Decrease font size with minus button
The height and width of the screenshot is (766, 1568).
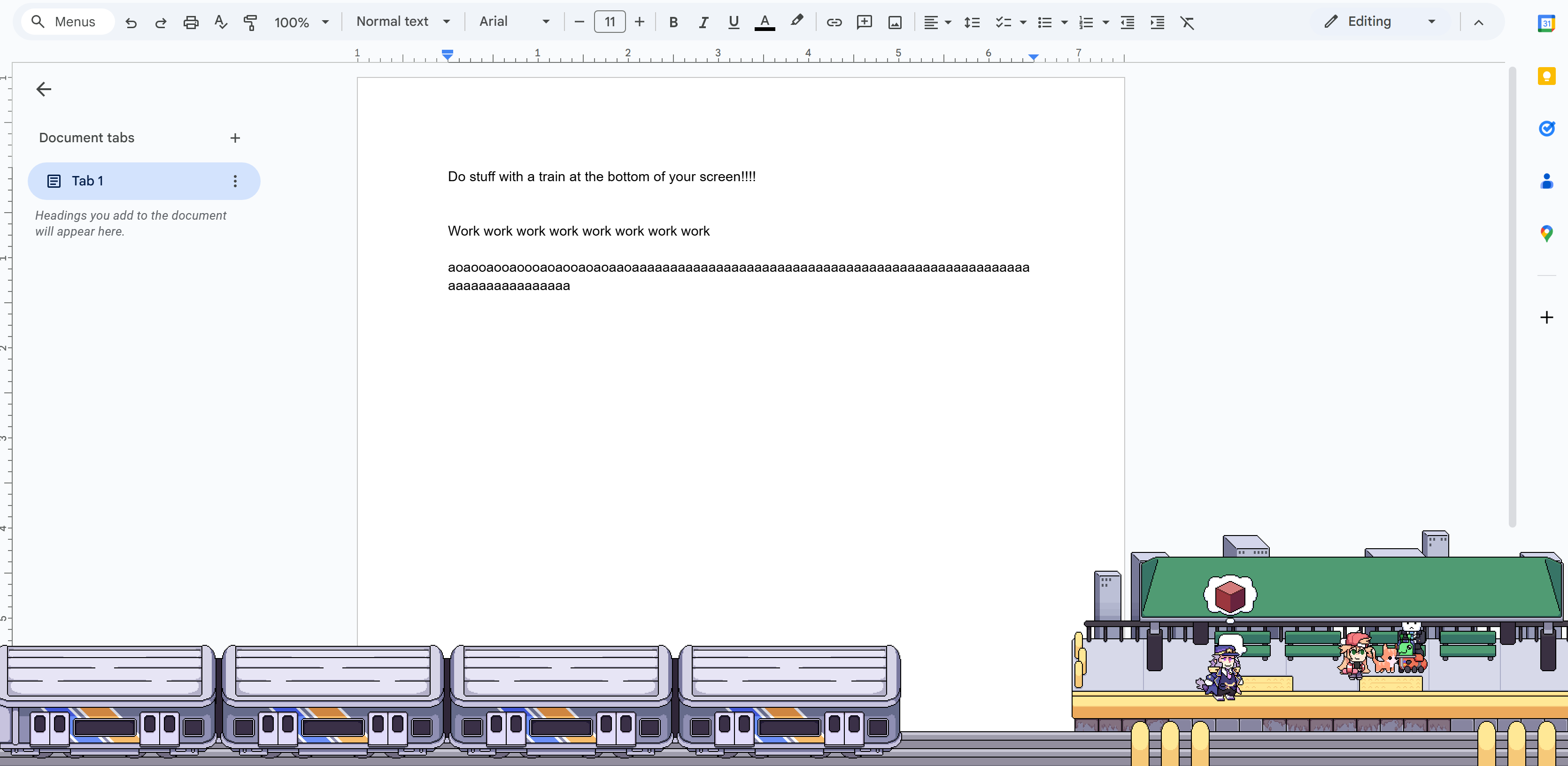tap(579, 22)
